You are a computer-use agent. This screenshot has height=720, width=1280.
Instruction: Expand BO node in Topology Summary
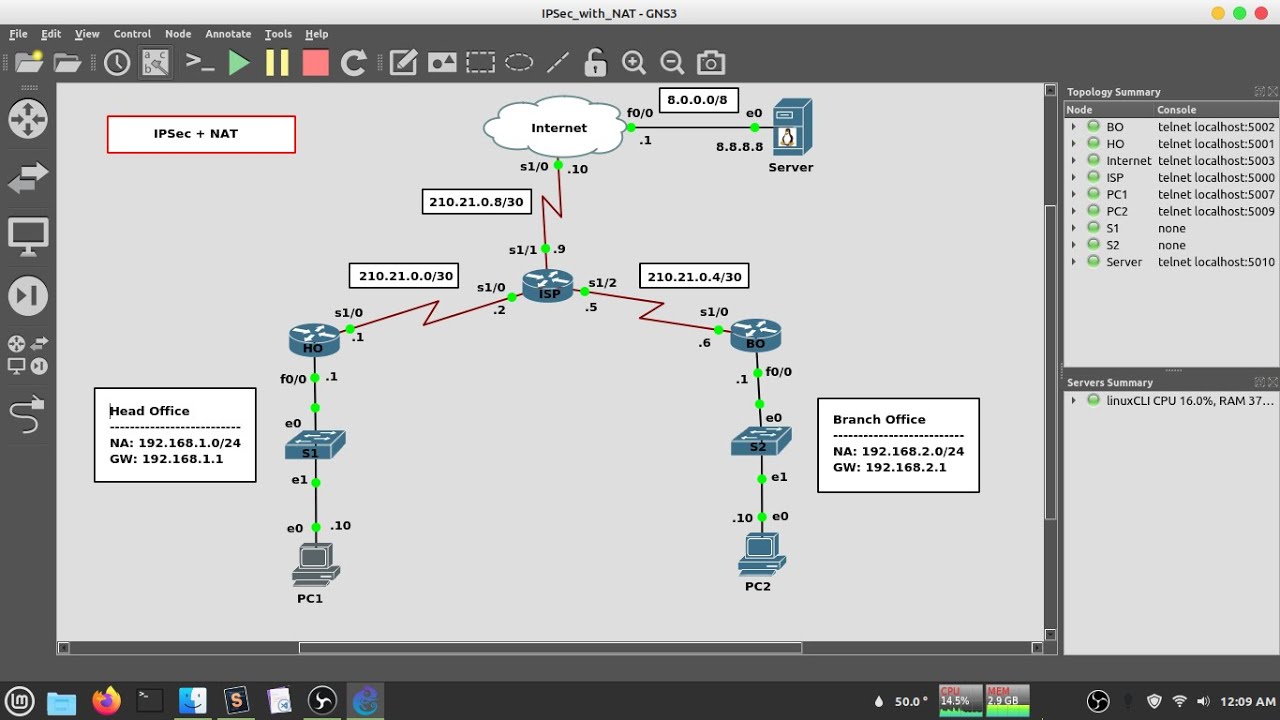1073,127
